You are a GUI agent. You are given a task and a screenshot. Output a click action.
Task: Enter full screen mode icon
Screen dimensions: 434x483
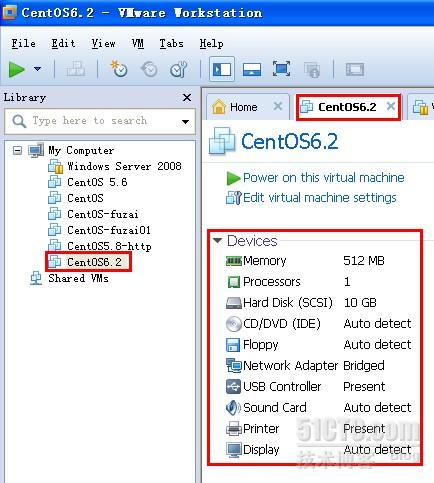coord(281,69)
